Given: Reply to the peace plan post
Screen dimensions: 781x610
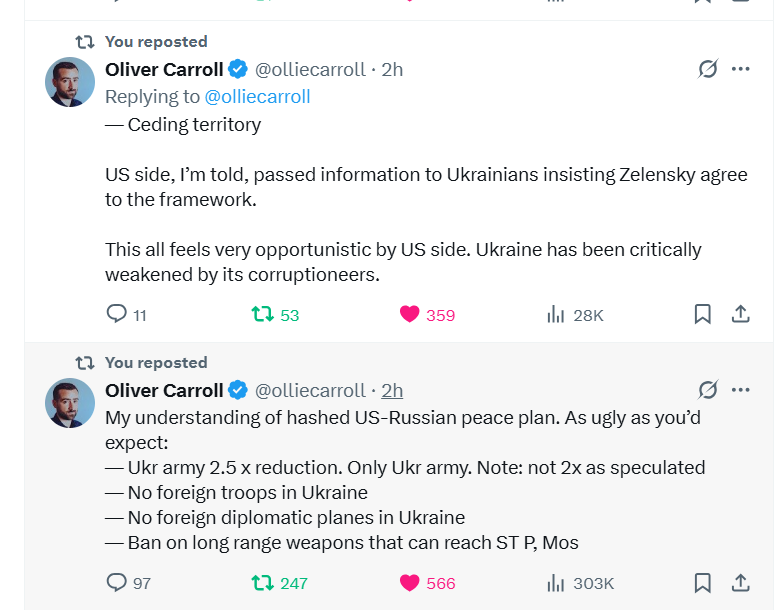Looking at the screenshot, I should click(117, 582).
